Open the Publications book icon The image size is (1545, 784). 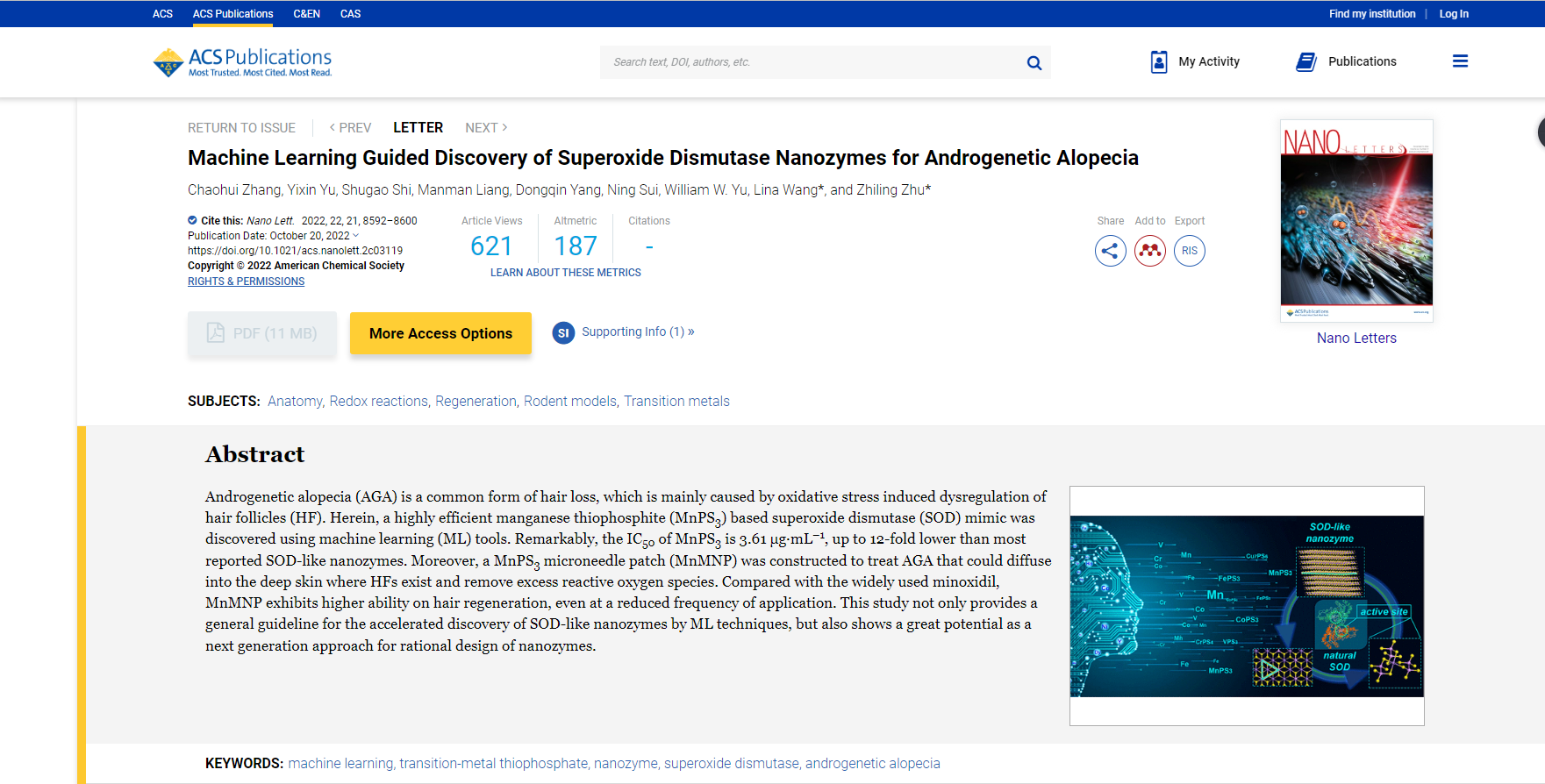click(1306, 61)
